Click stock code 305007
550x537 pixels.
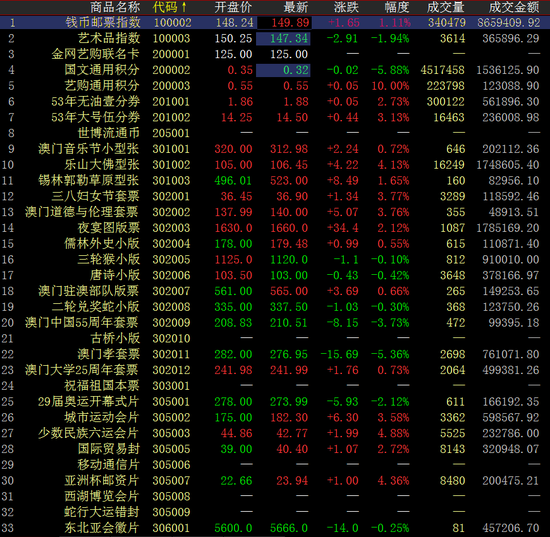[x=171, y=481]
